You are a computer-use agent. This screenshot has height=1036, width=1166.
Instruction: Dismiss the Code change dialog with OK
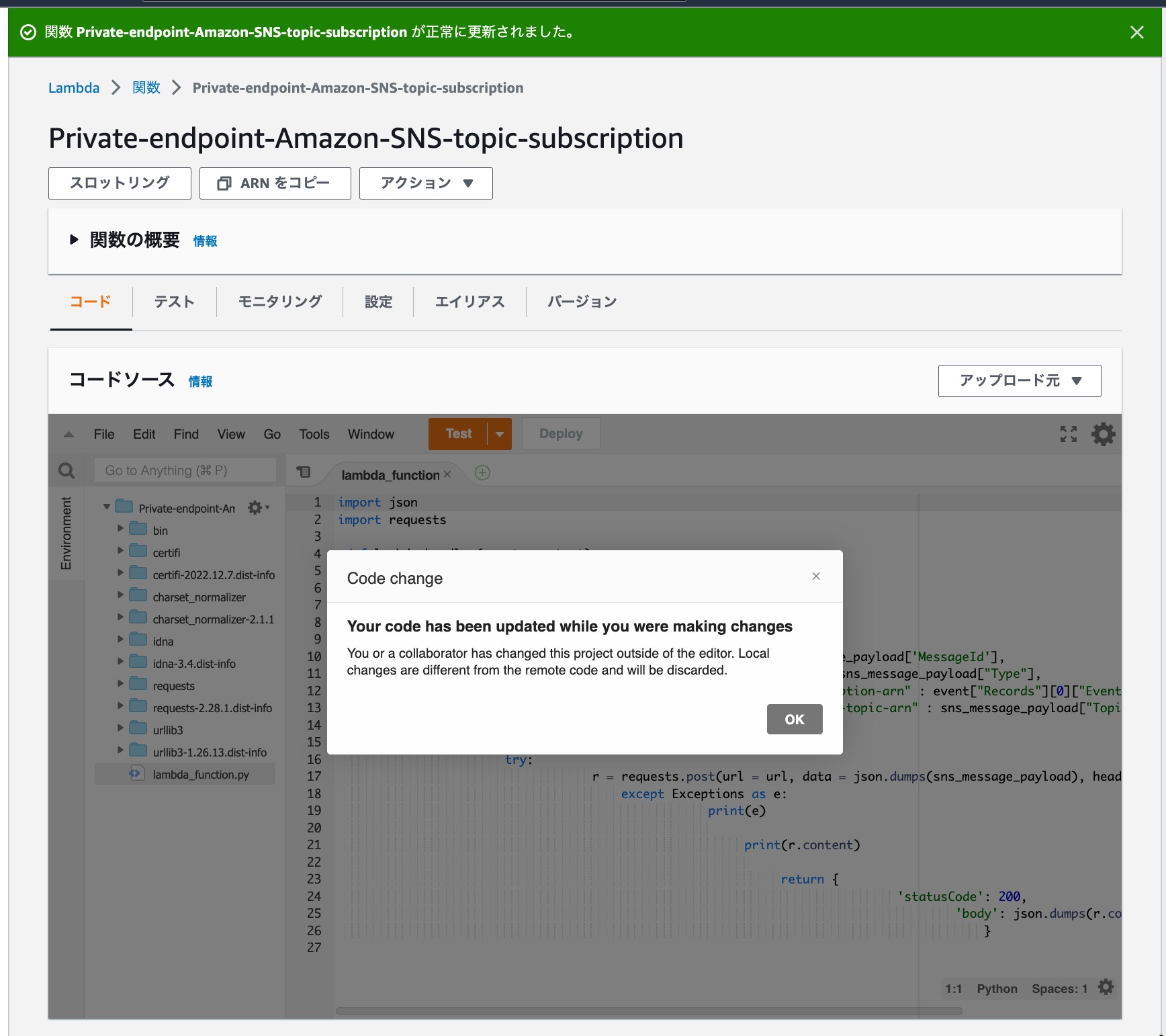coord(794,719)
